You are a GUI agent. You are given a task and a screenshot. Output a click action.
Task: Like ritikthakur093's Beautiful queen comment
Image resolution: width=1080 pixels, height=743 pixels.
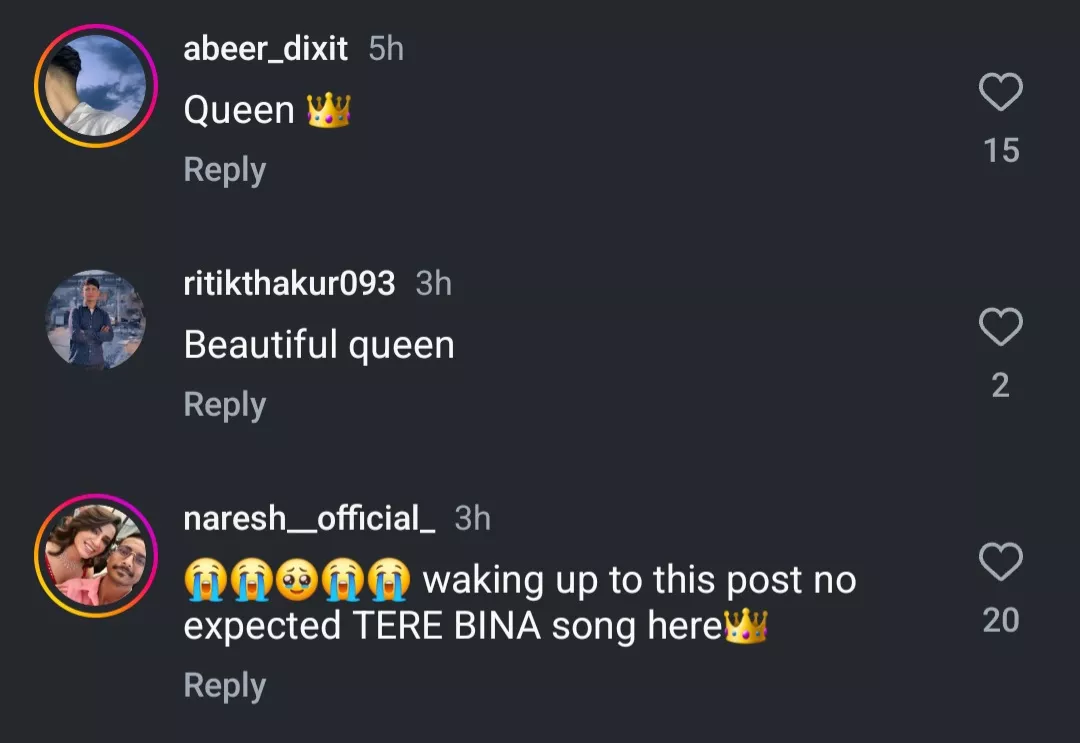point(1000,327)
